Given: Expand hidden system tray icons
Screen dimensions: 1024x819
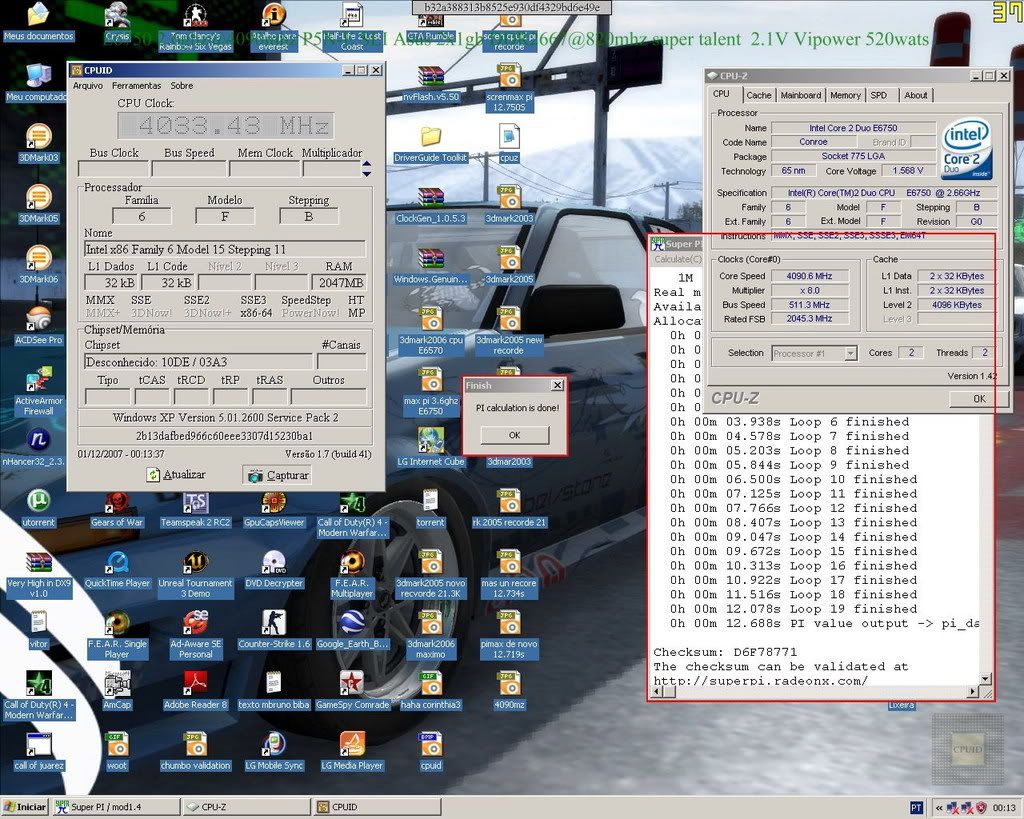Looking at the screenshot, I should [x=940, y=808].
